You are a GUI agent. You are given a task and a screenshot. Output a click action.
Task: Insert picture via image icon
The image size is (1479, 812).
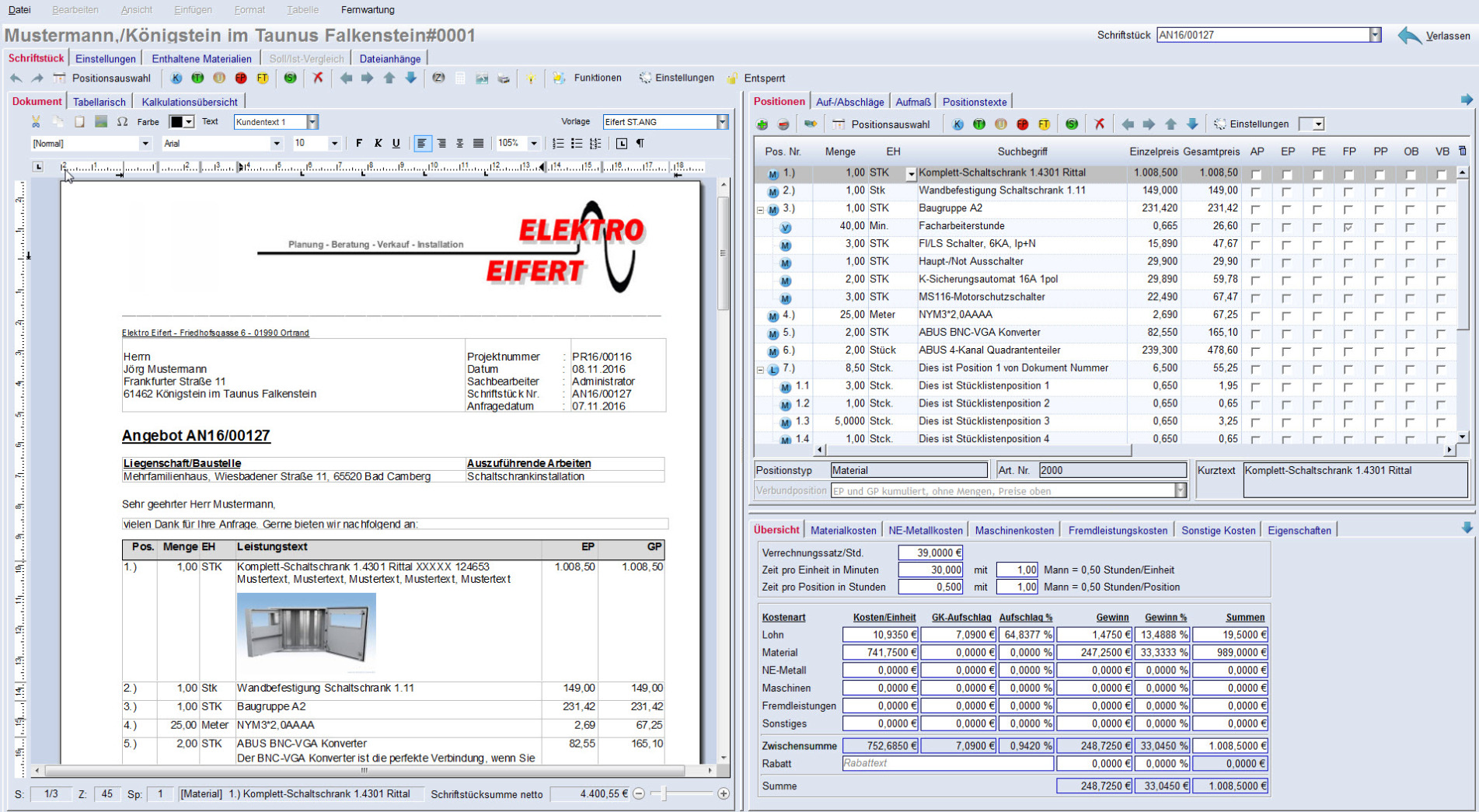point(101,122)
